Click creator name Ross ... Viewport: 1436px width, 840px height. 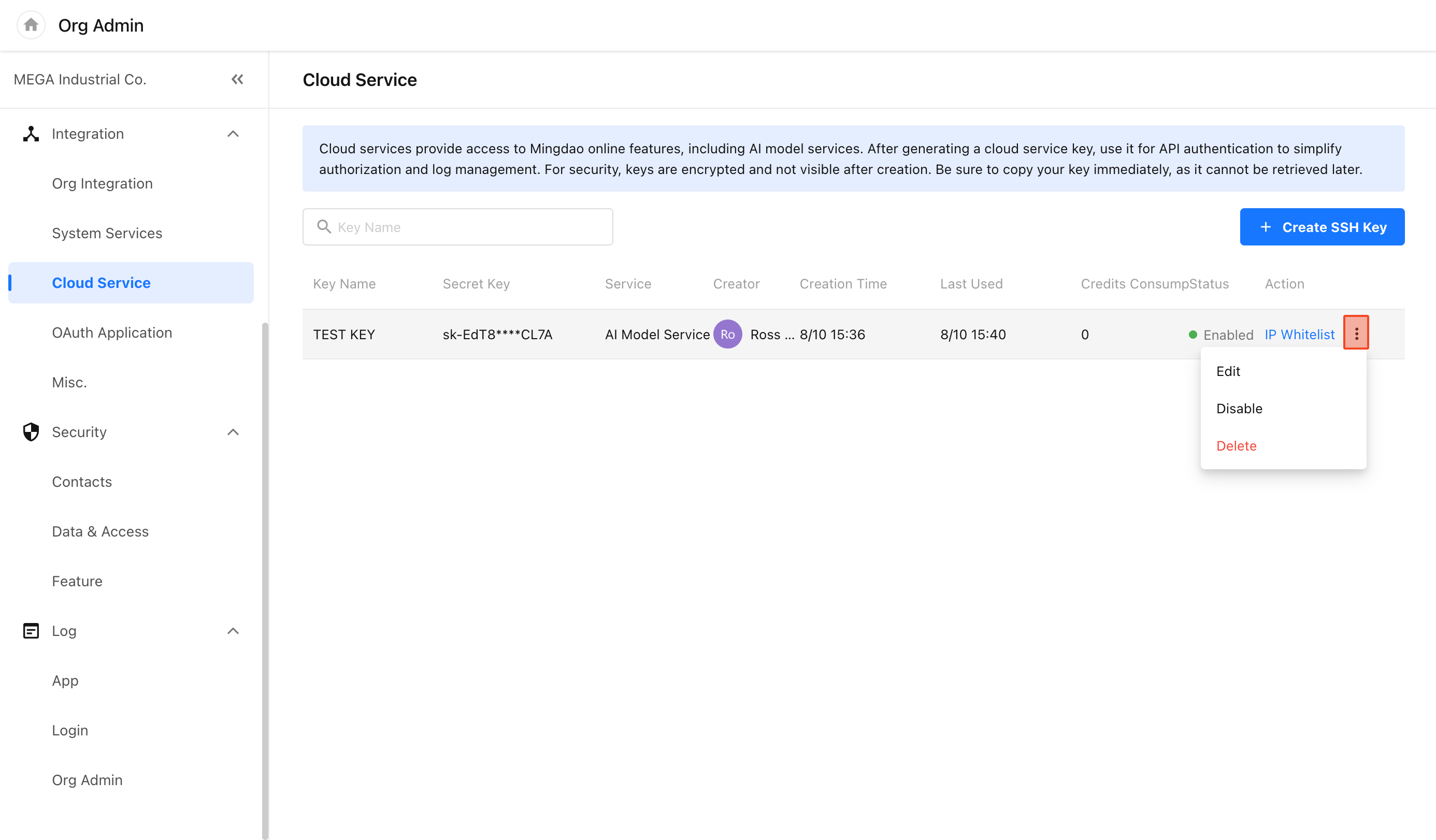pos(772,335)
